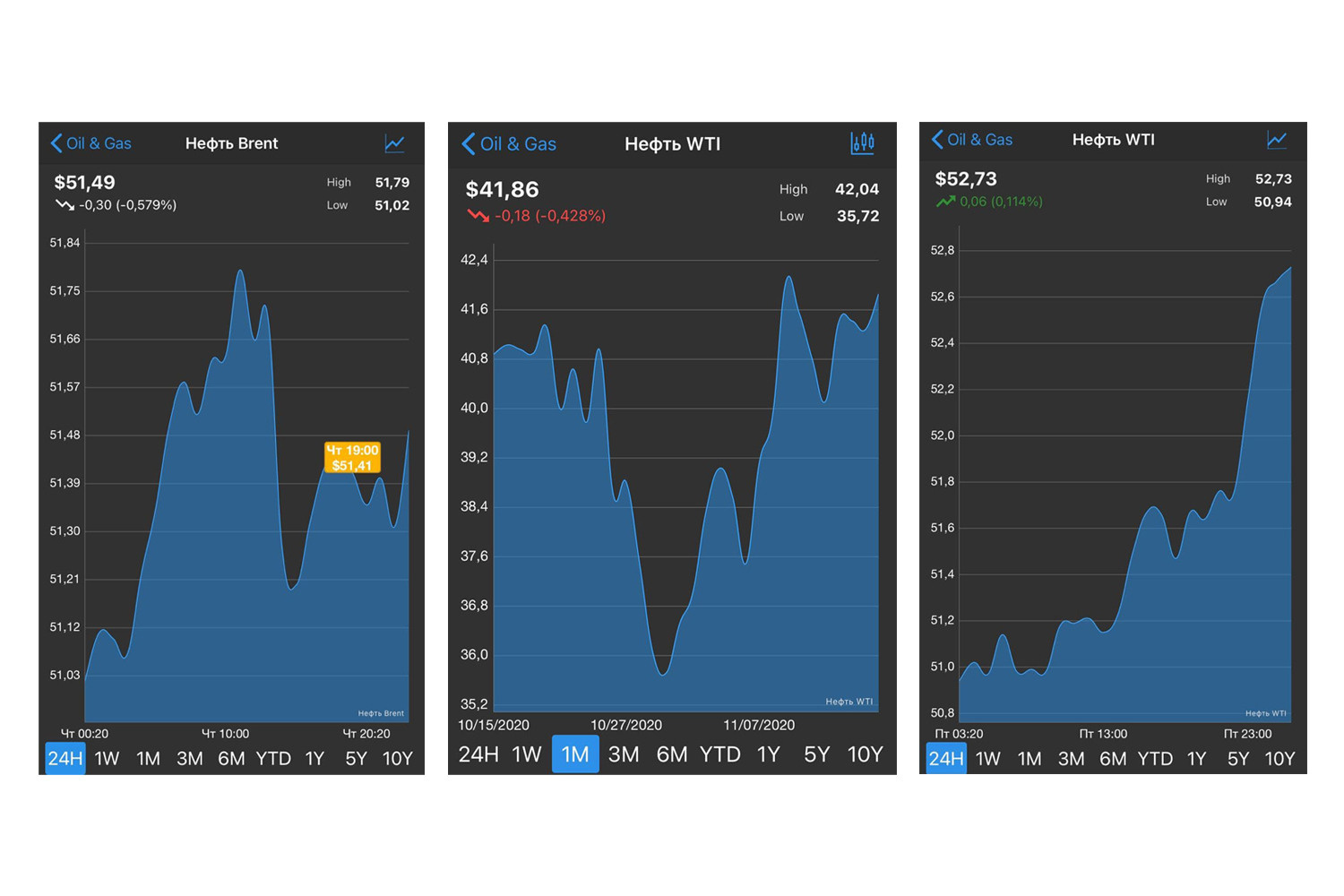Go back to Oil & Gas from Brent
The width and height of the screenshot is (1344, 896).
tap(99, 143)
